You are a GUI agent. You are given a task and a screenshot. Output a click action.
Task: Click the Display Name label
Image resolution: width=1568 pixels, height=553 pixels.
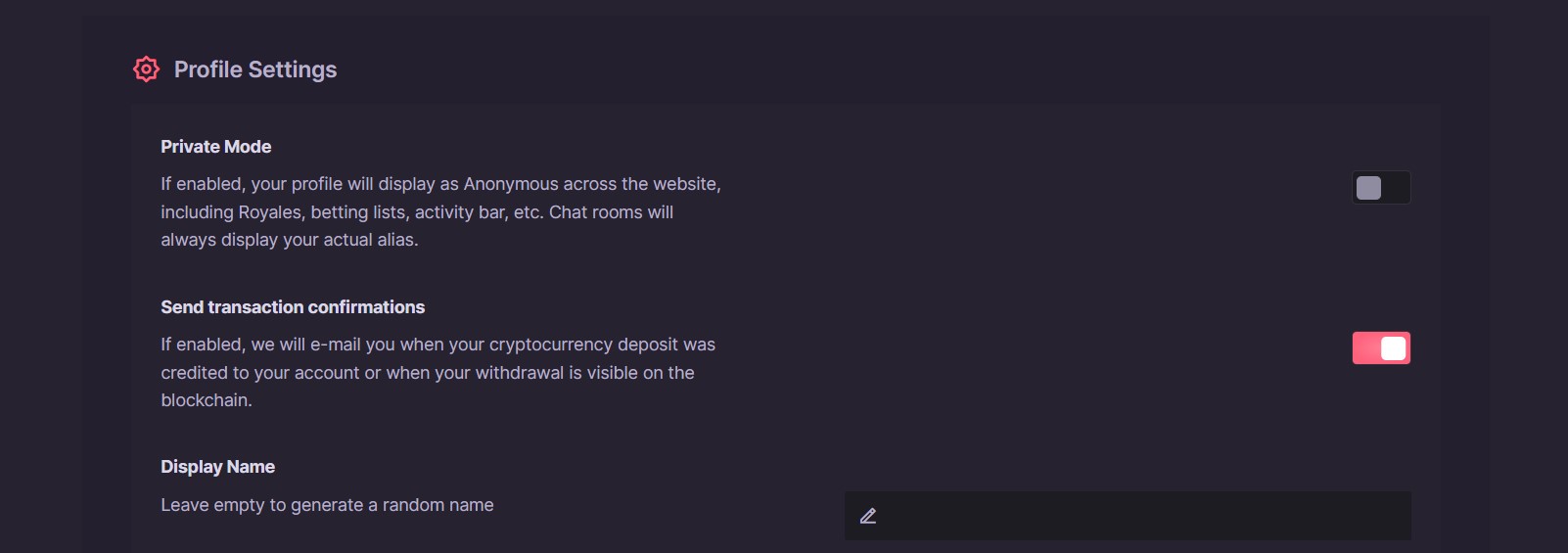217,467
